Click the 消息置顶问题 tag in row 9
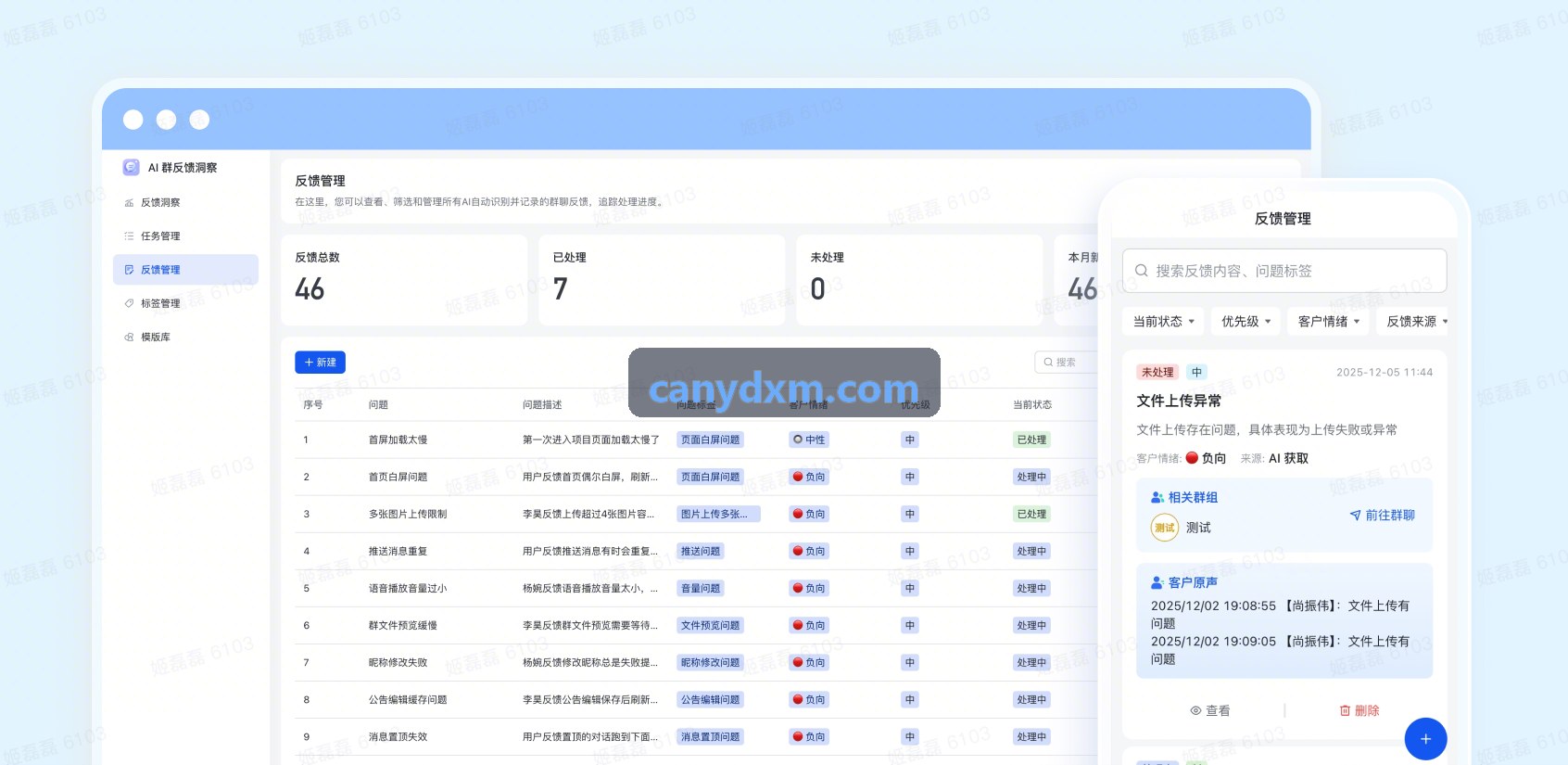The height and width of the screenshot is (765, 1568). (711, 737)
